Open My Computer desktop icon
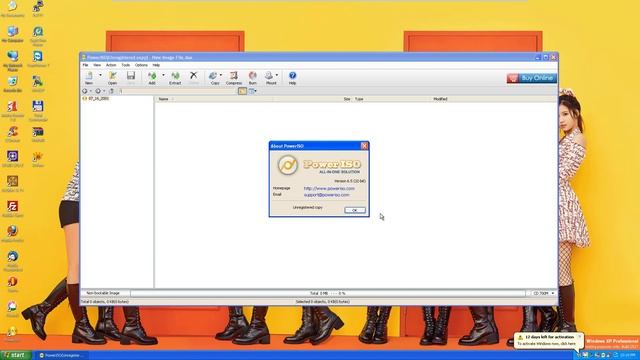The width and height of the screenshot is (640, 360). 13,34
